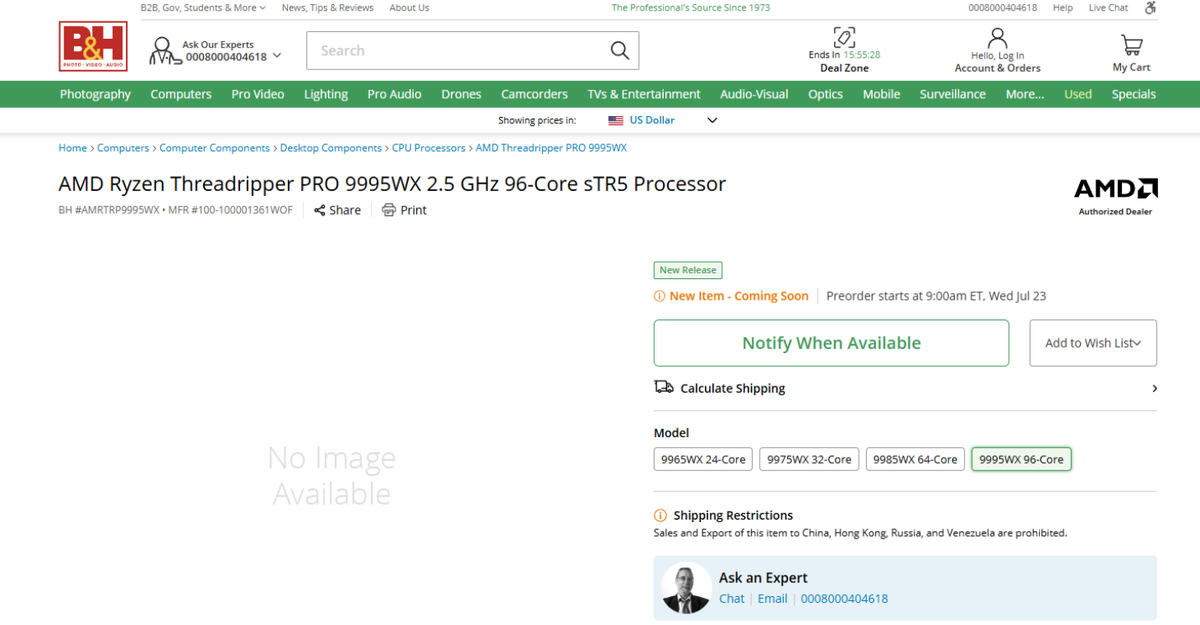Screen dimensions: 1200x625
Task: Click the About Us link
Action: tap(409, 8)
